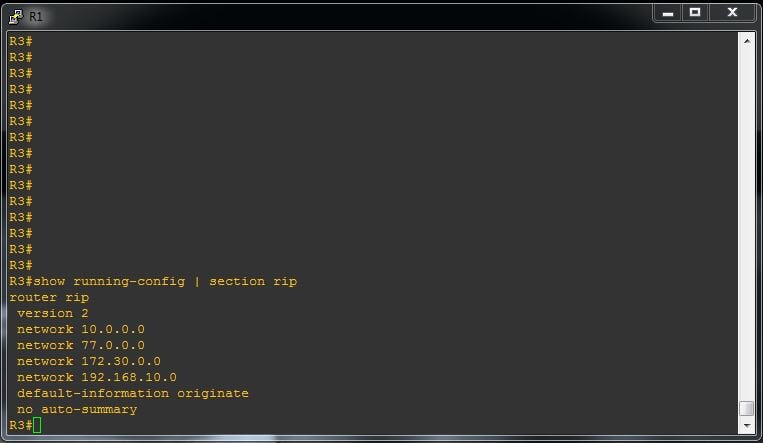Minimize the R1 terminal window
This screenshot has height=443, width=763.
click(x=668, y=13)
